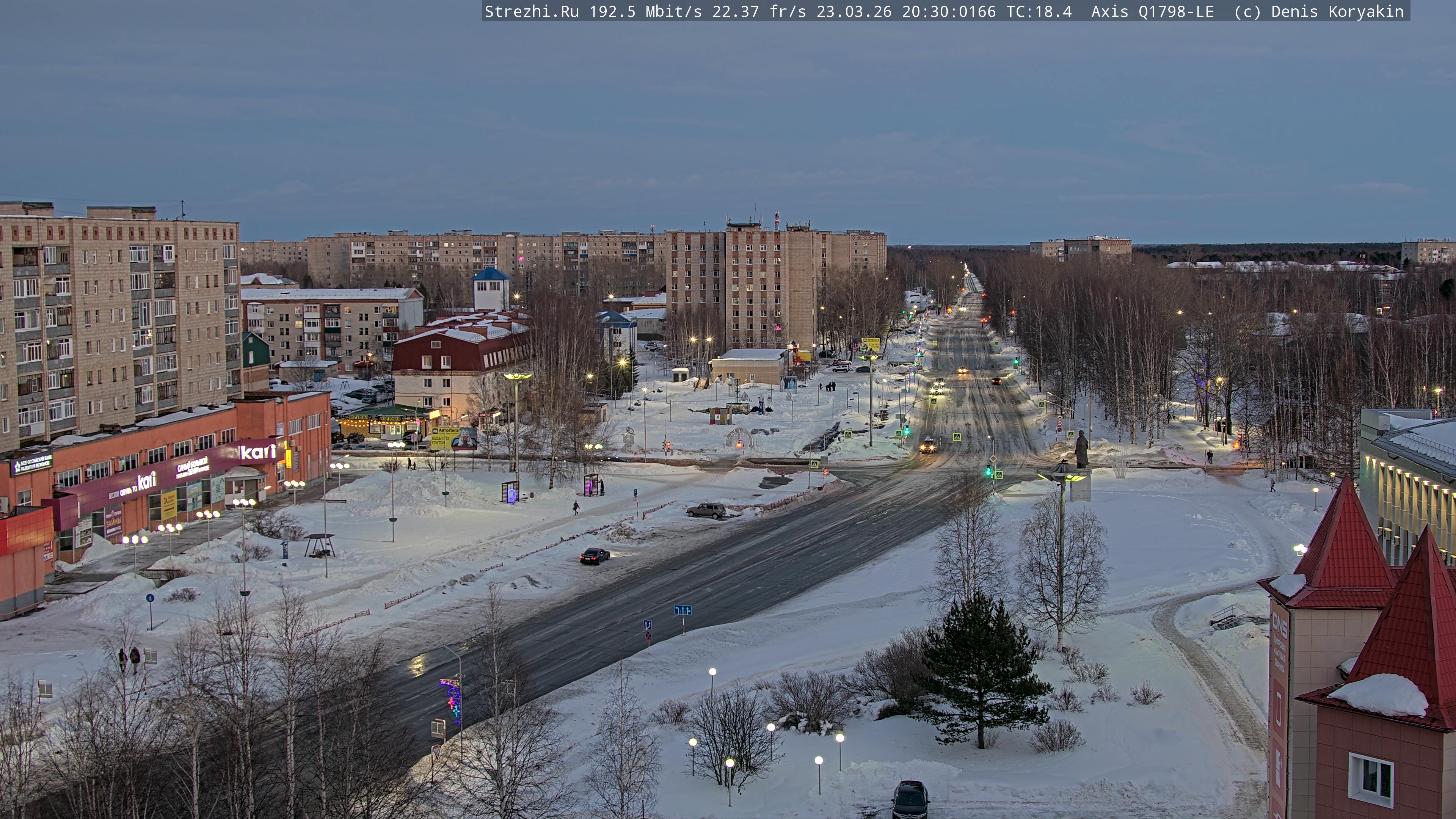Image resolution: width=1456 pixels, height=819 pixels.
Task: Click the Denis Koryakin copyright text
Action: click(1337, 12)
